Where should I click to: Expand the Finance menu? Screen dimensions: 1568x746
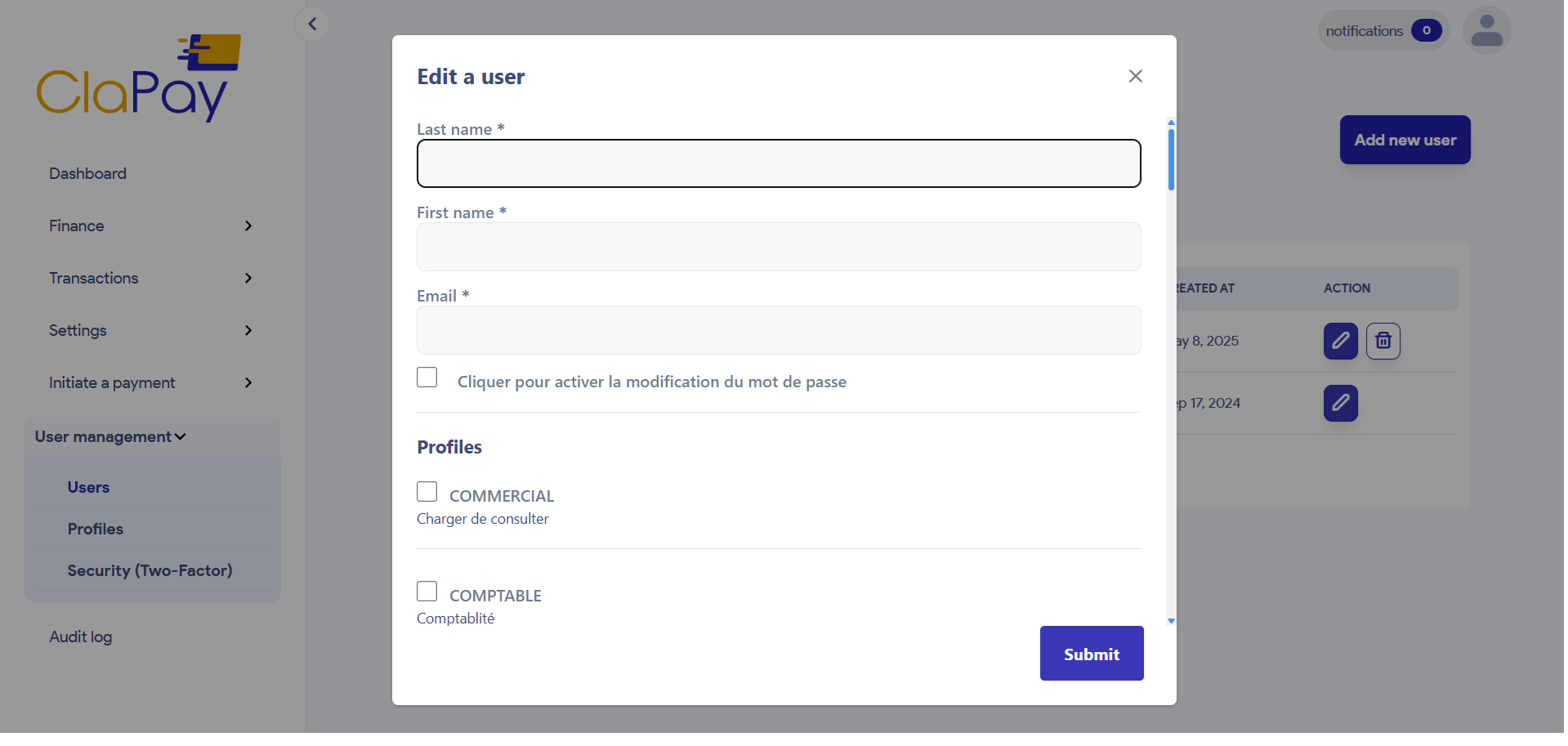point(248,226)
